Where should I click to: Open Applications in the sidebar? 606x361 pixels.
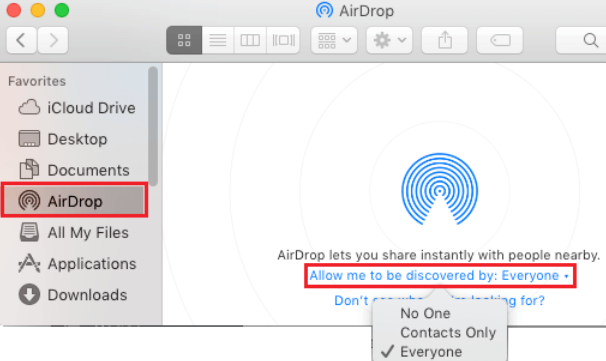[x=77, y=264]
